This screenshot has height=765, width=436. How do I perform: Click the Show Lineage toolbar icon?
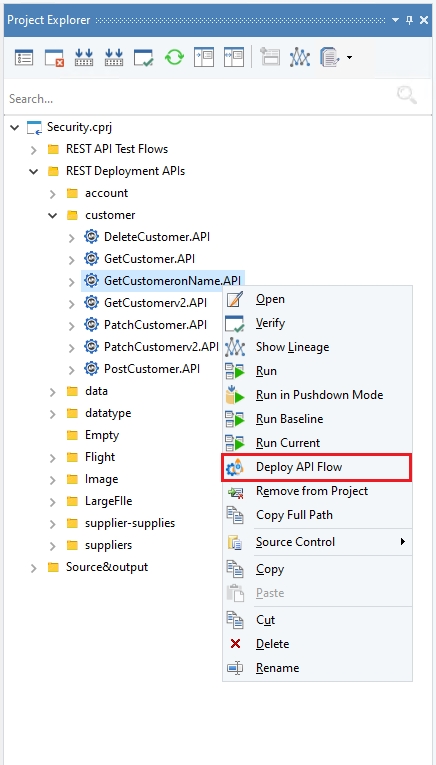pyautogui.click(x=300, y=58)
